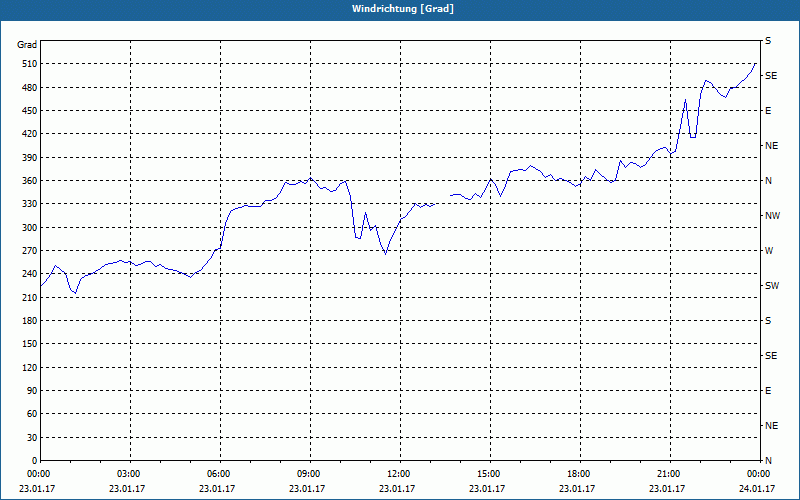Select the 06:00 time axis label

coord(220,474)
